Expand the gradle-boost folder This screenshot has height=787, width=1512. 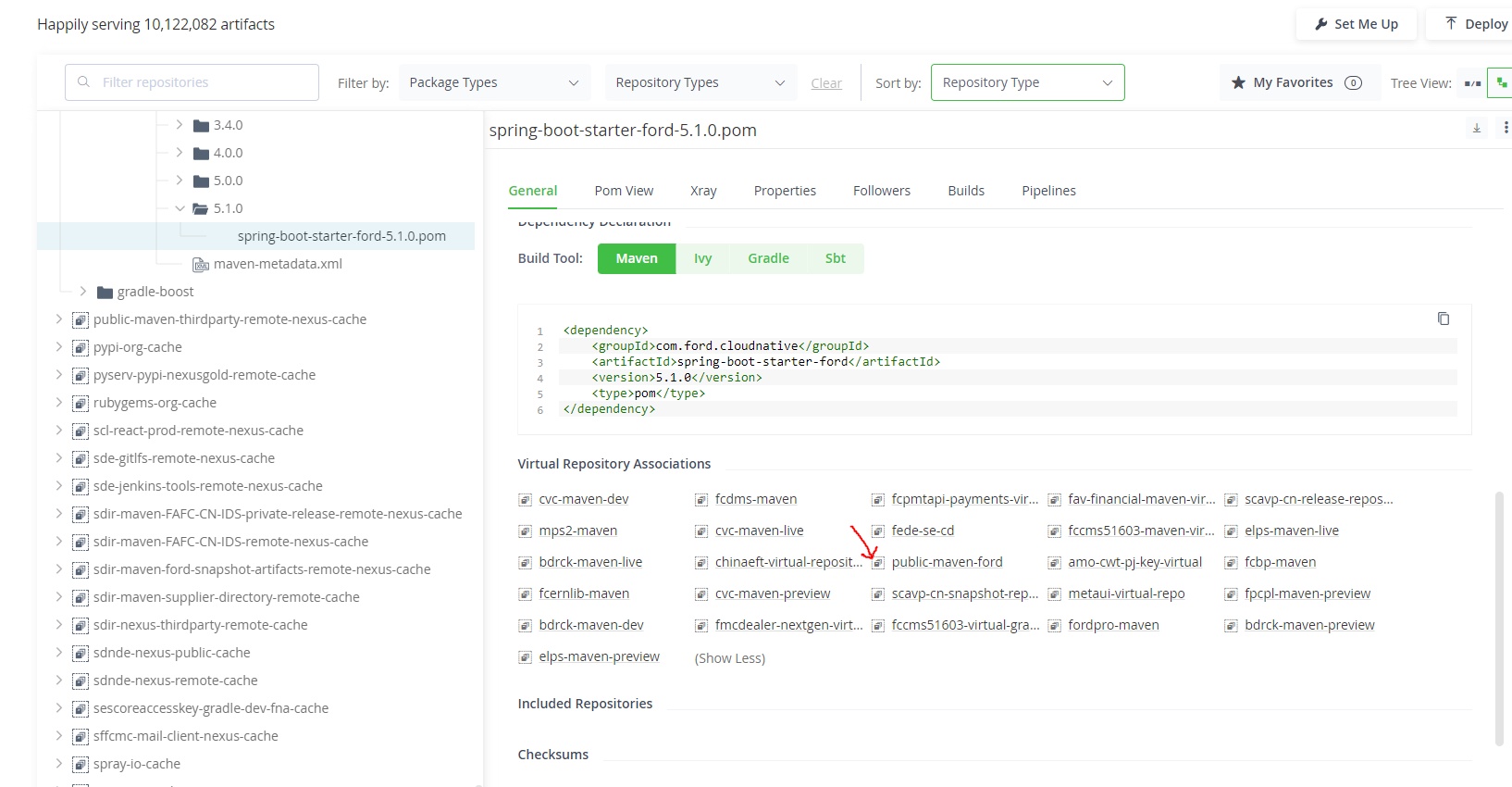(83, 291)
